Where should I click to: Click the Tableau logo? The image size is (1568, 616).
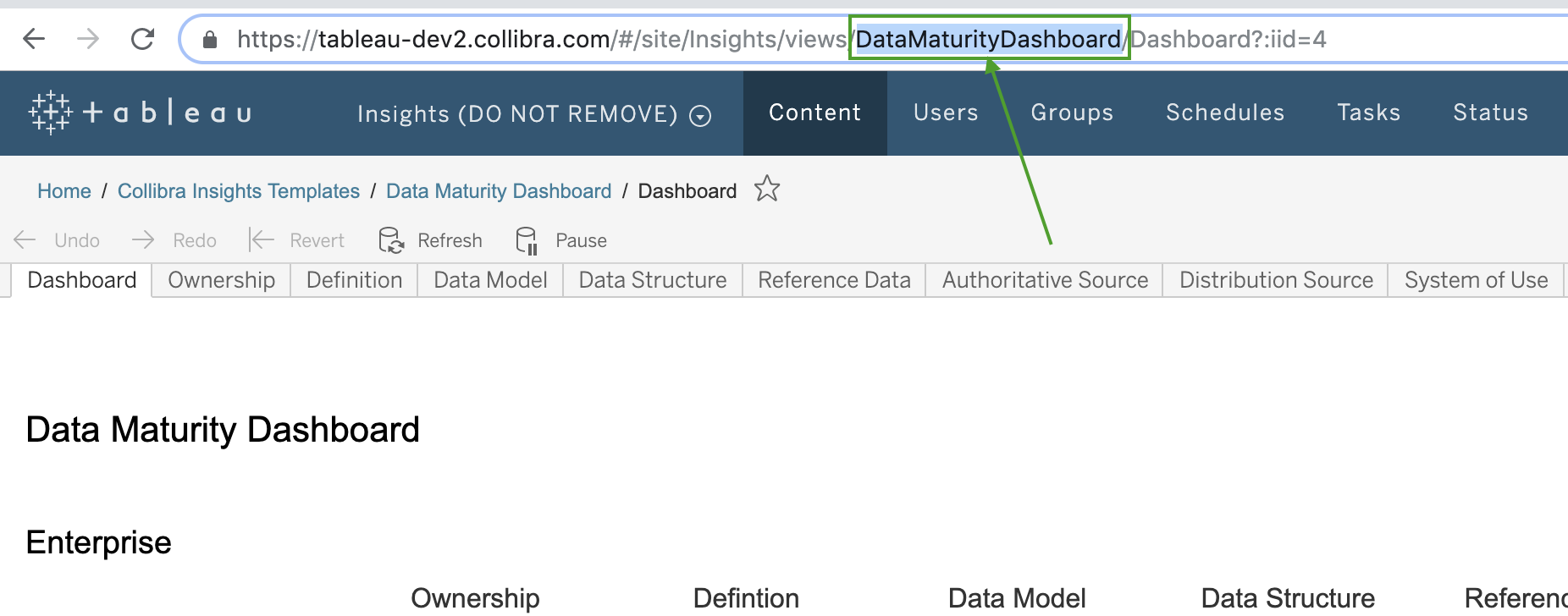[141, 113]
